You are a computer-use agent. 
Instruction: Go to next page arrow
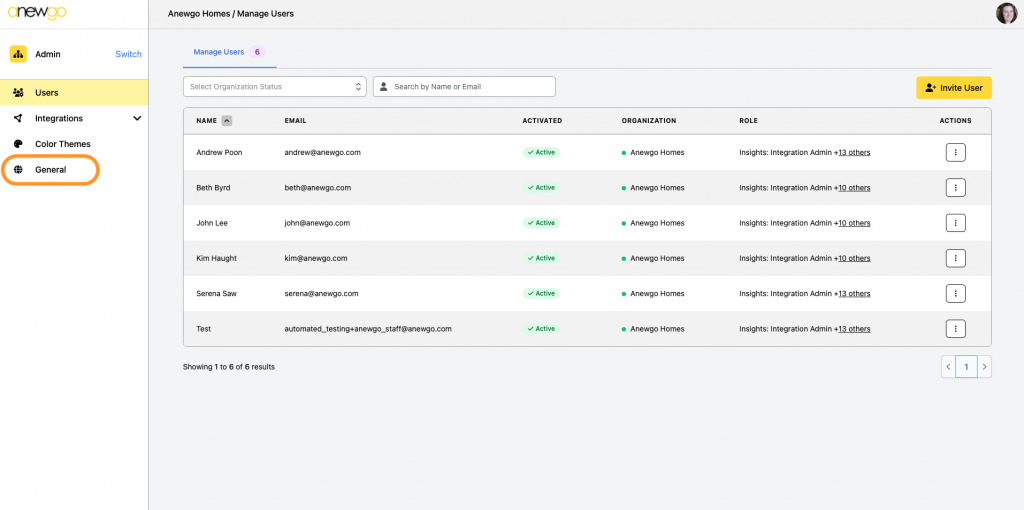point(985,367)
